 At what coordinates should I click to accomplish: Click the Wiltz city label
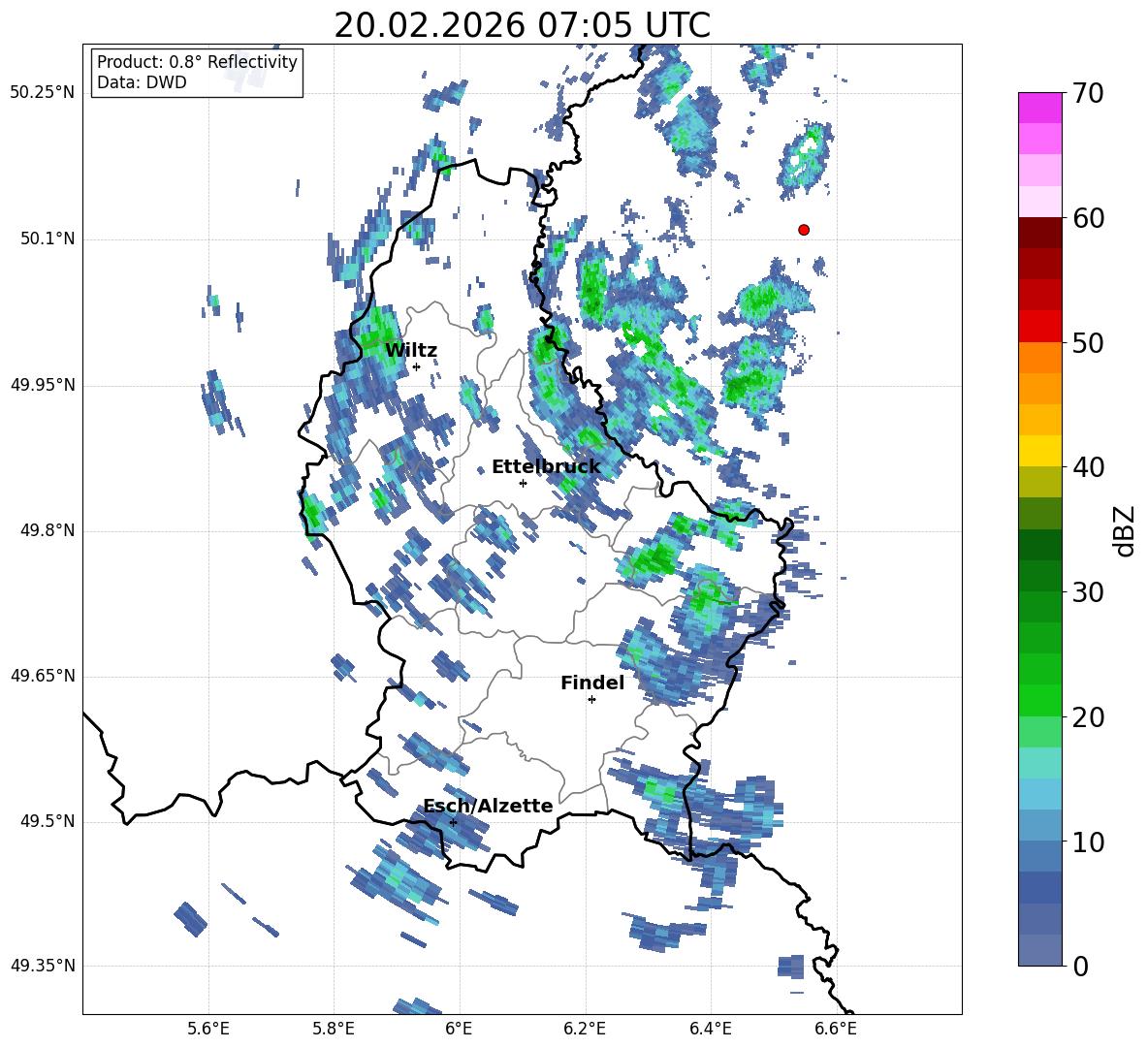411,351
